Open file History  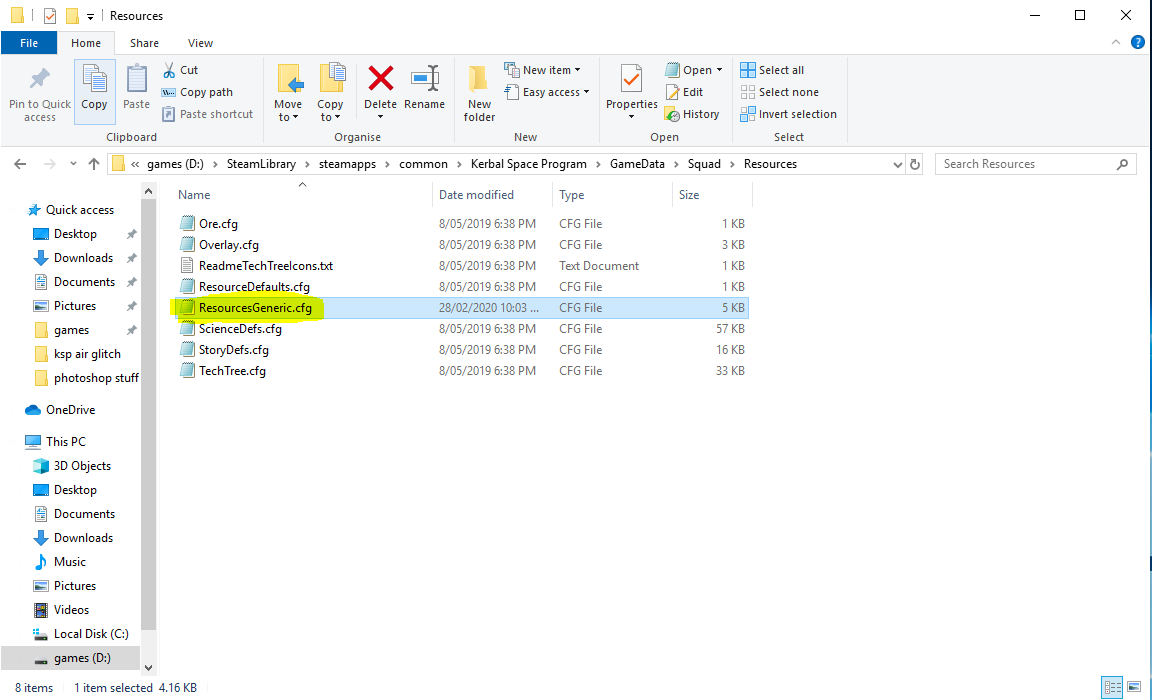[x=692, y=114]
